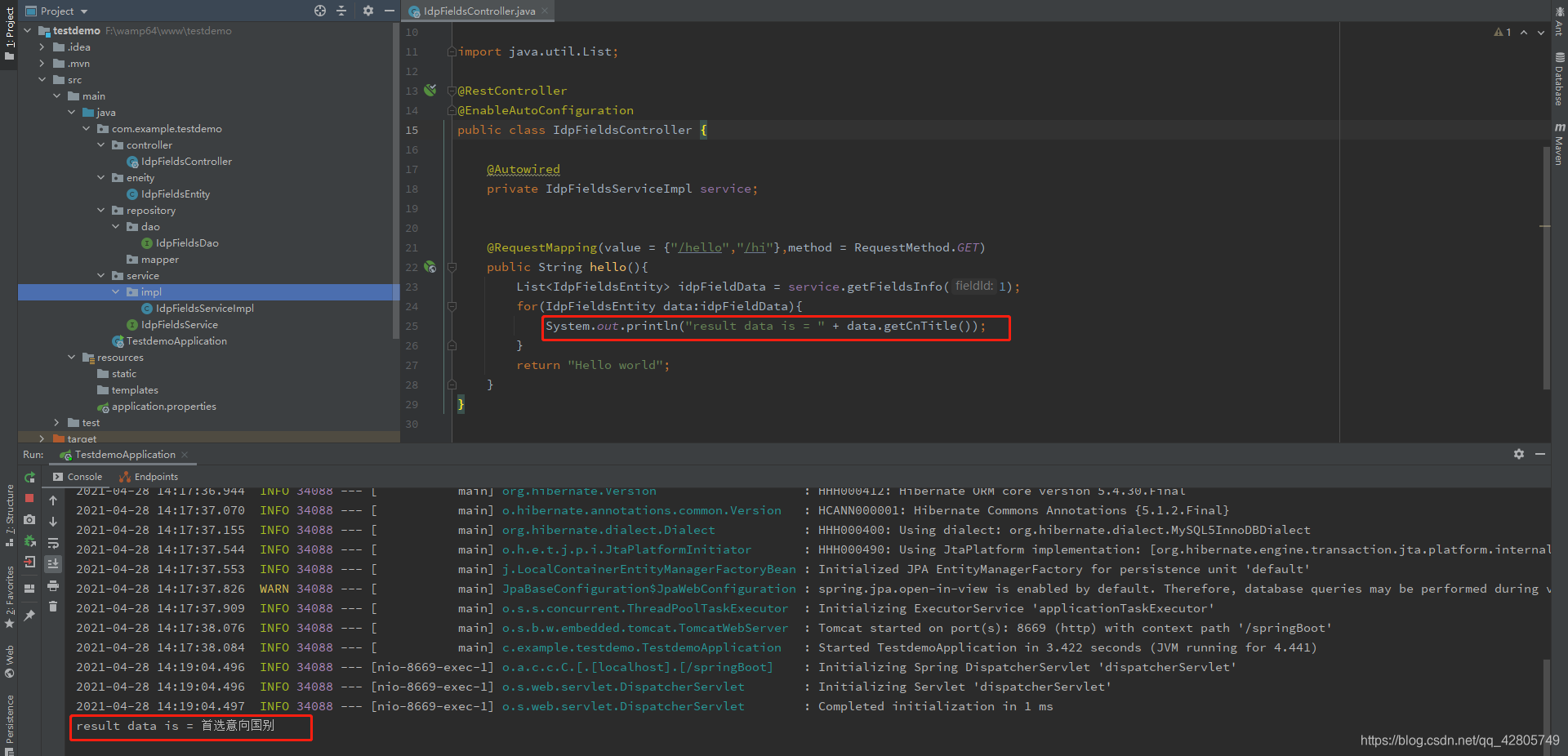Screen dimensions: 1568x756
Task: Click the down arrow in console toolbar
Action: tap(53, 522)
